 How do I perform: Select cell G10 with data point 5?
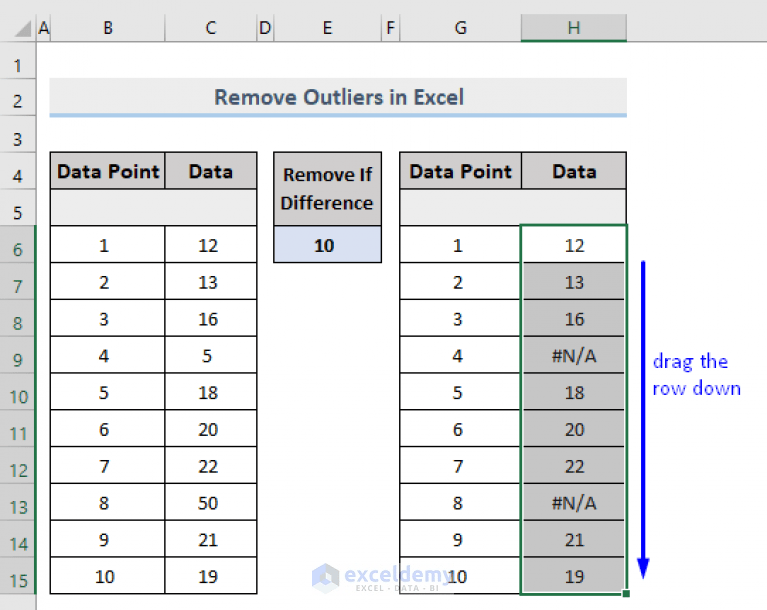click(x=460, y=392)
